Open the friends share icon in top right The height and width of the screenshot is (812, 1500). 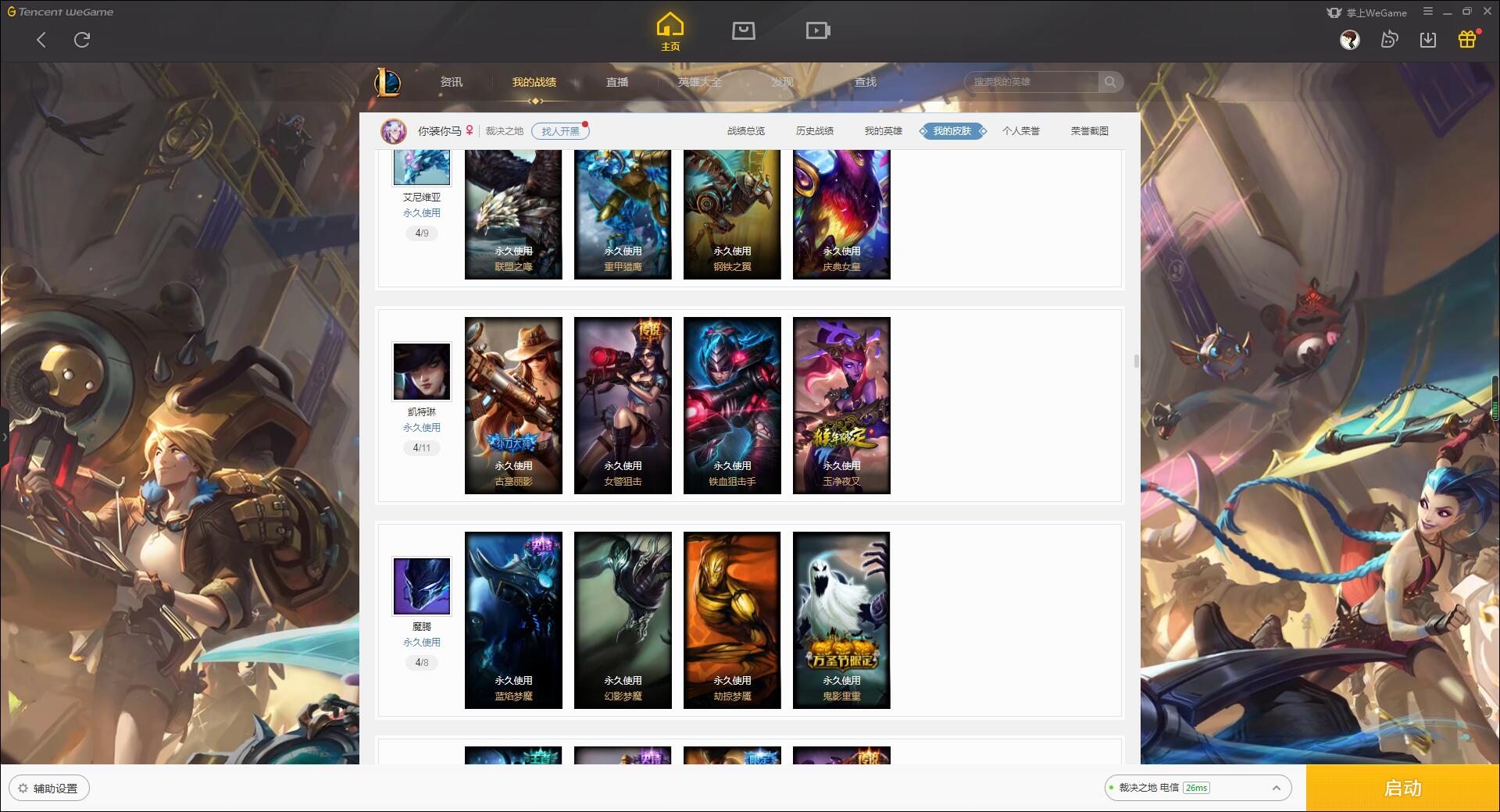[1389, 39]
